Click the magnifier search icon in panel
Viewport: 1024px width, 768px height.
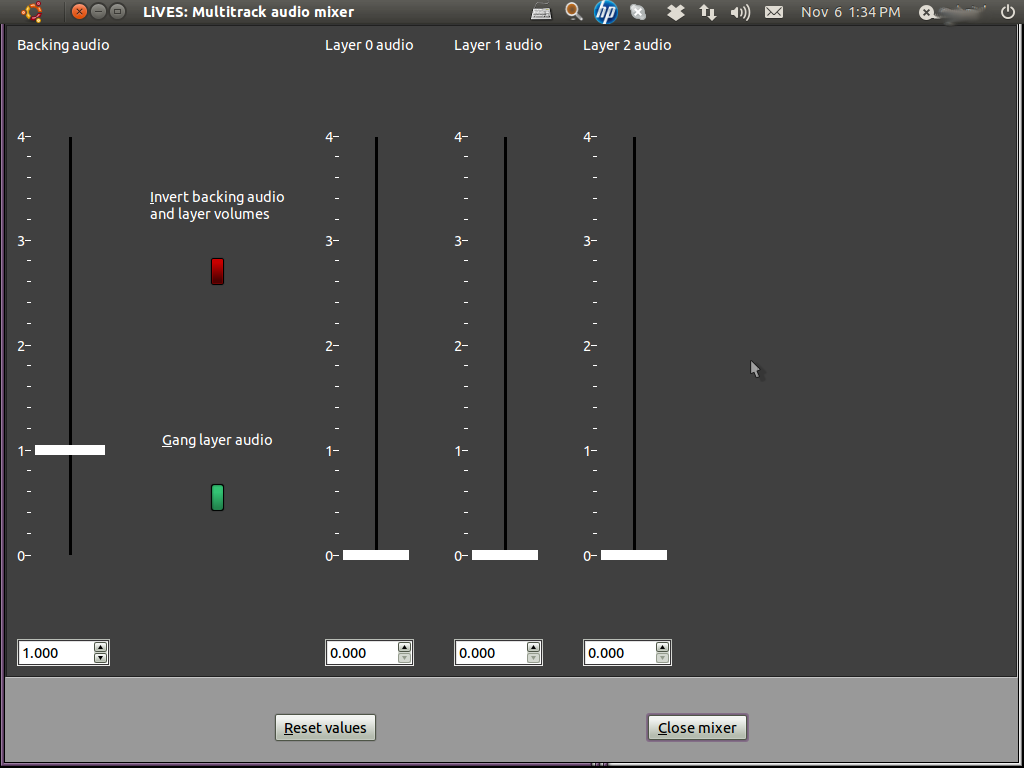point(573,12)
